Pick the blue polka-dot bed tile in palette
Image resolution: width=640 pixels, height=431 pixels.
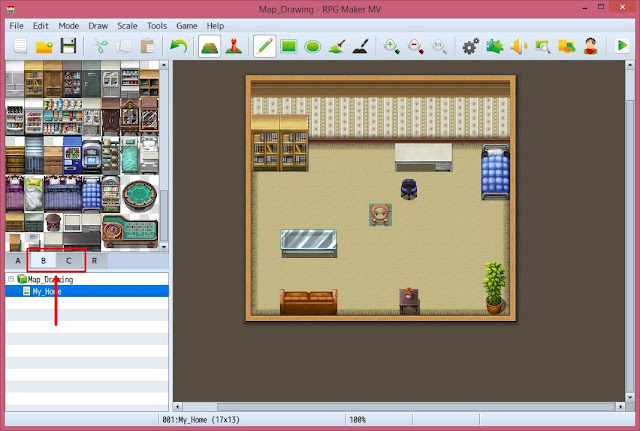pyautogui.click(x=91, y=194)
